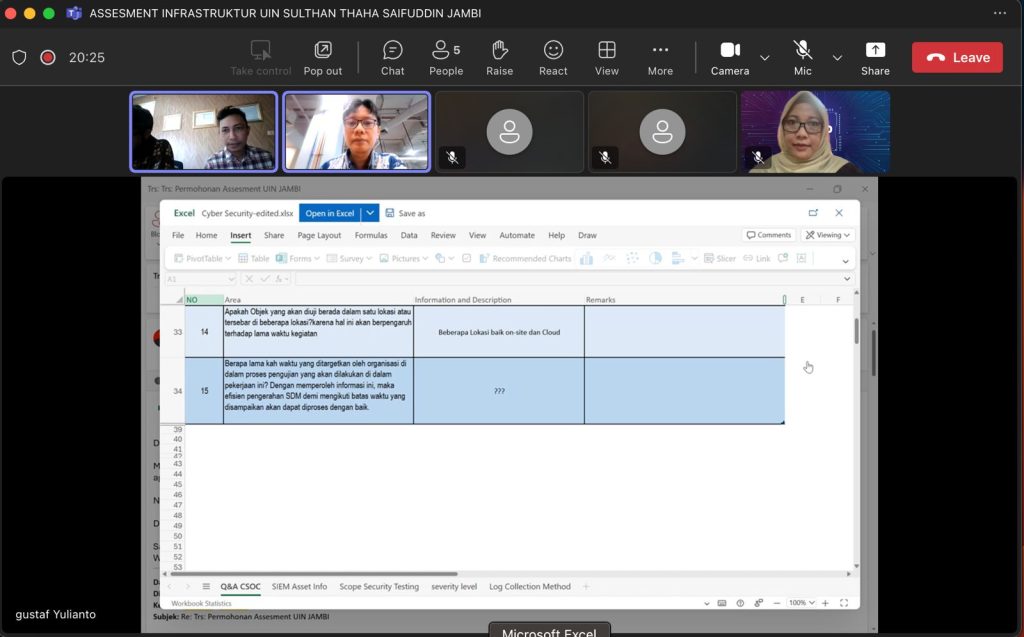Click the Open in Excel button
This screenshot has width=1024, height=637.
click(330, 213)
